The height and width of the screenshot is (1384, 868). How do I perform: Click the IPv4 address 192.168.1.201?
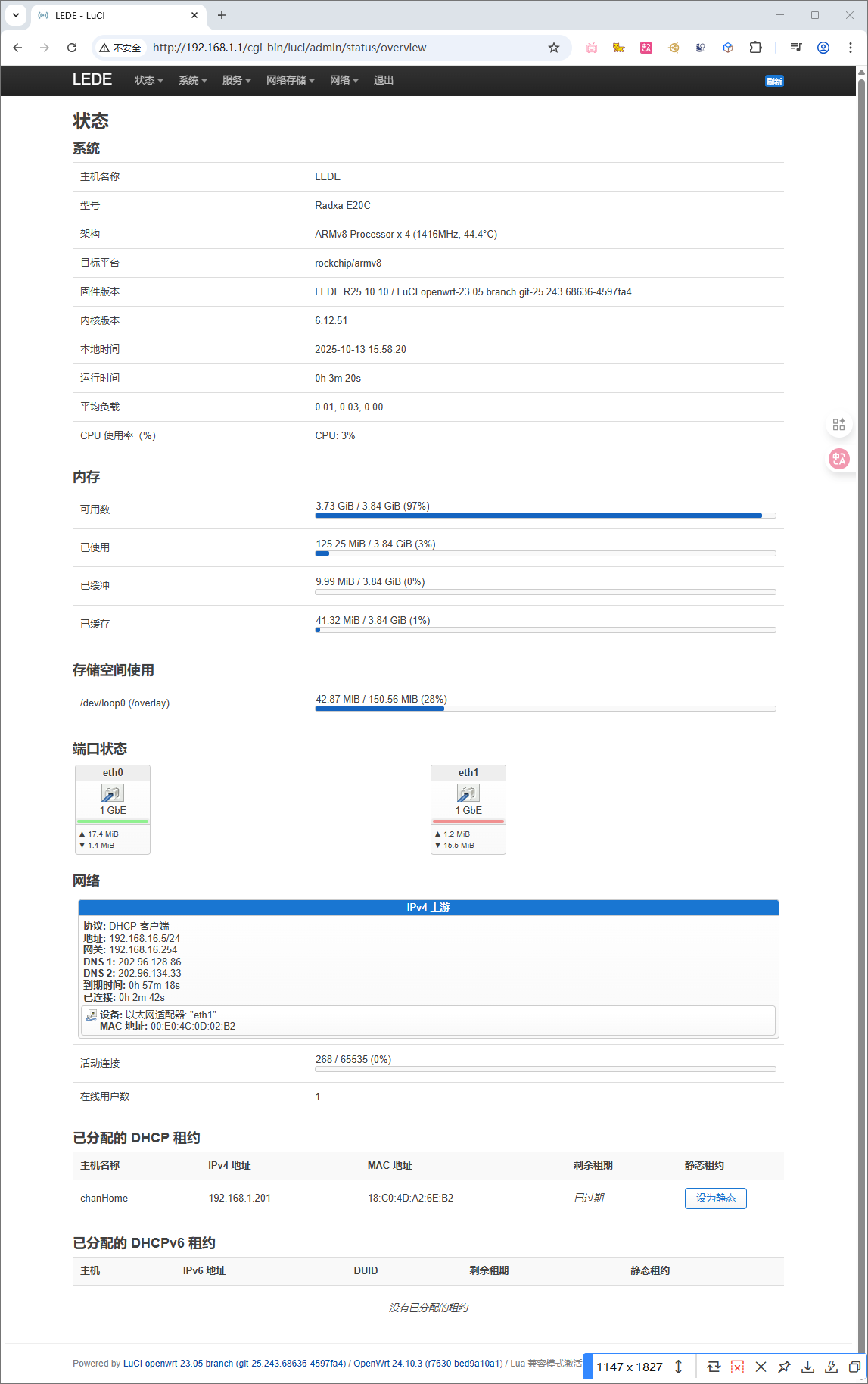239,1198
